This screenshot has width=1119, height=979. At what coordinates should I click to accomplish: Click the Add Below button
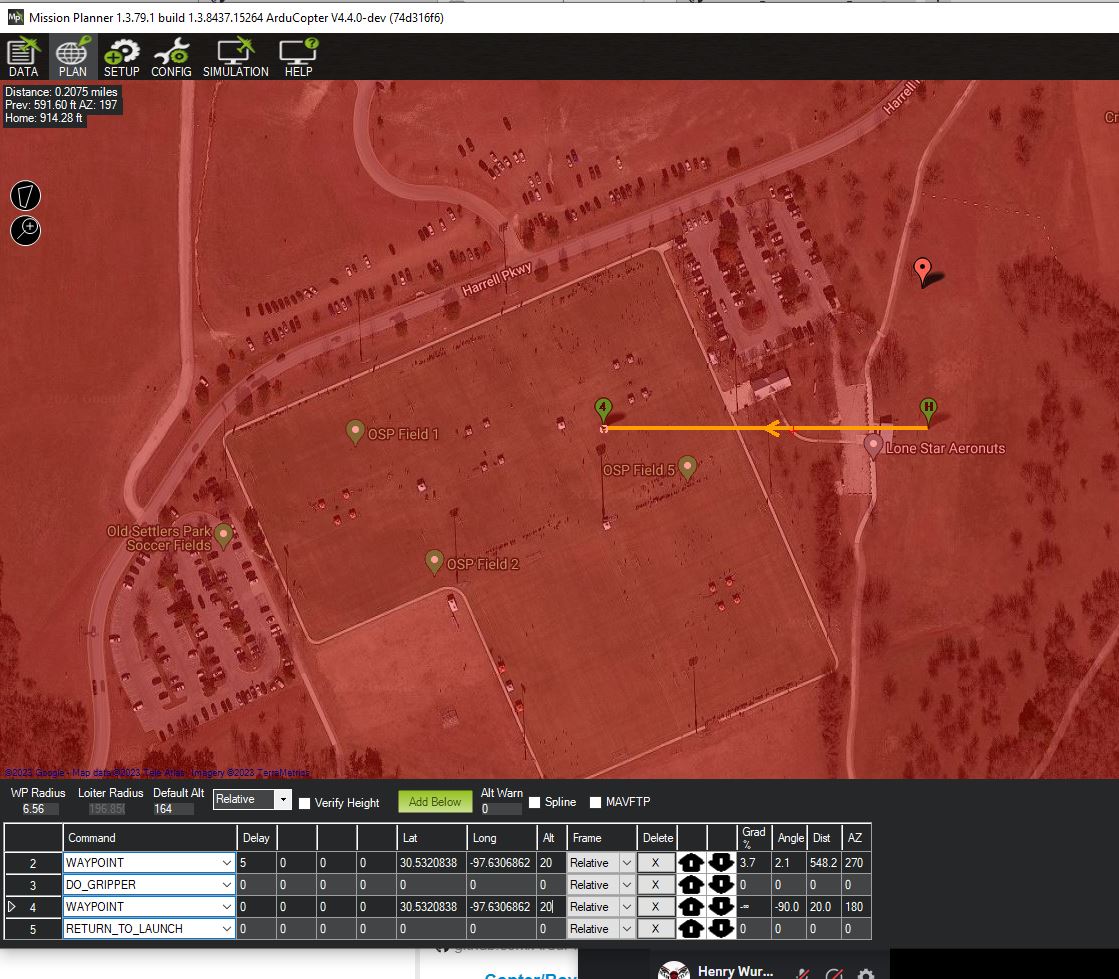pyautogui.click(x=435, y=801)
